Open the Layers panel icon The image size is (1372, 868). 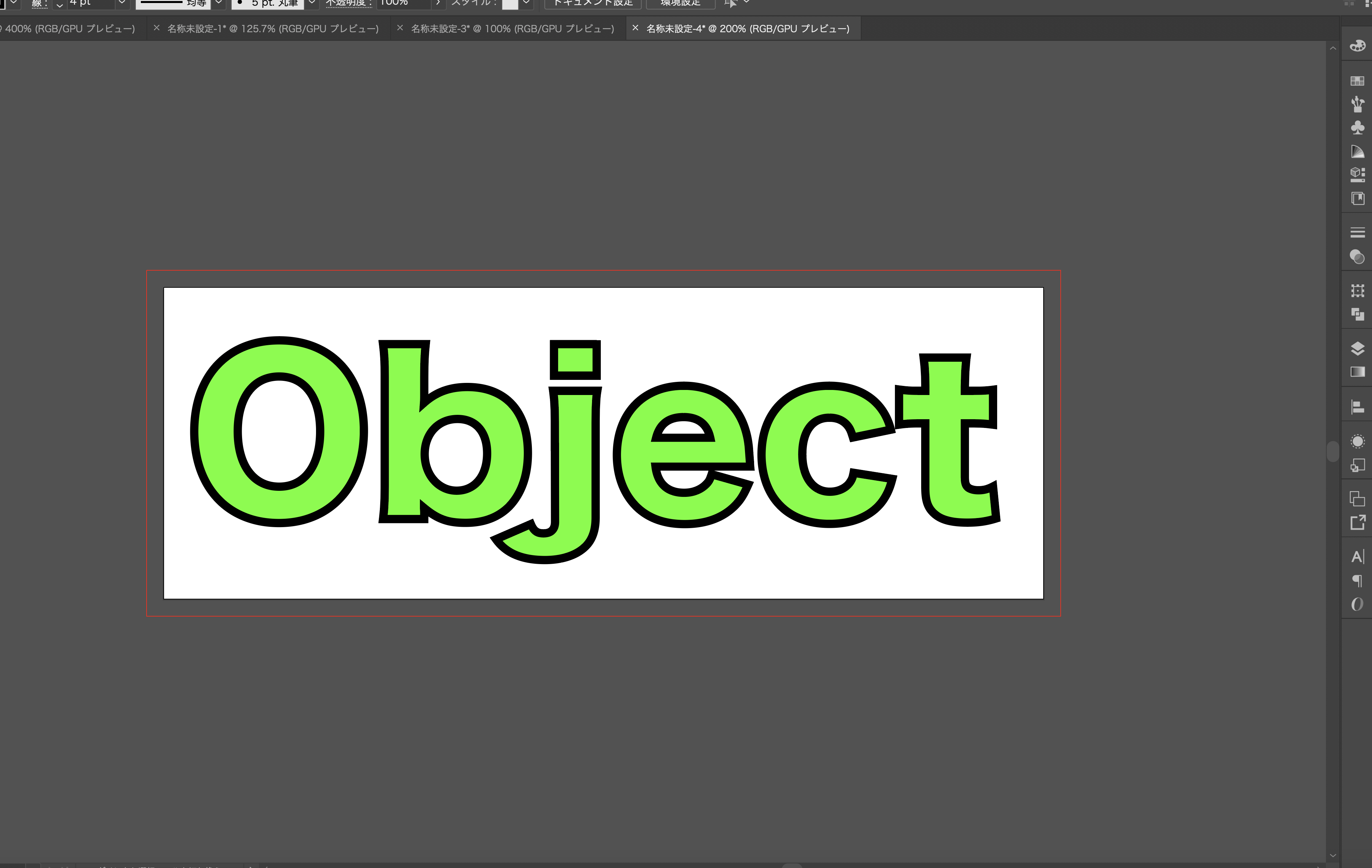1357,348
